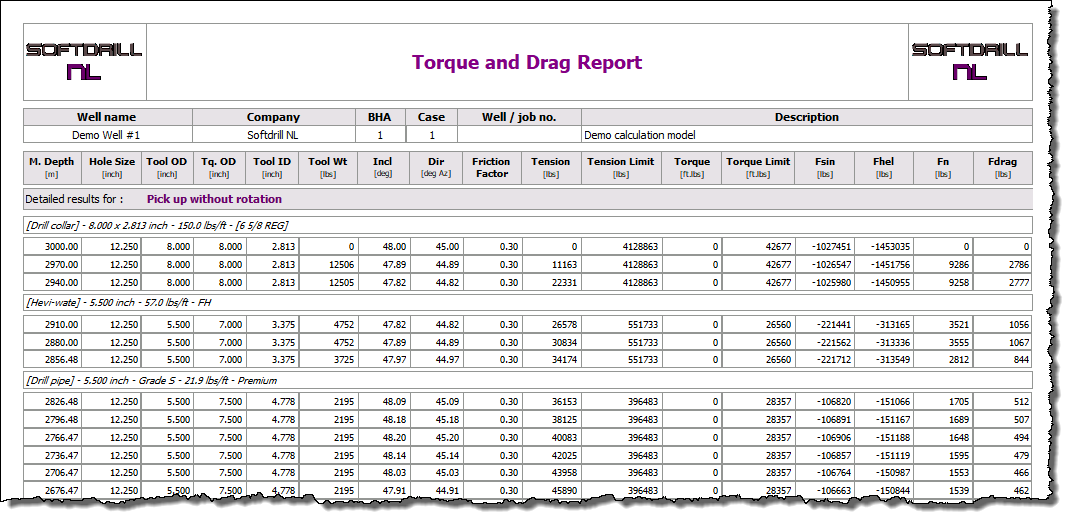
Task: Select the Fdrag column header
Action: 1002,167
